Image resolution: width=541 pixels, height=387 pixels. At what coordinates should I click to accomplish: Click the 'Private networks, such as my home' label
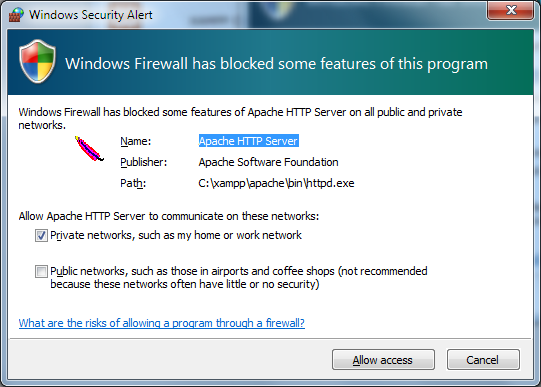[176, 235]
